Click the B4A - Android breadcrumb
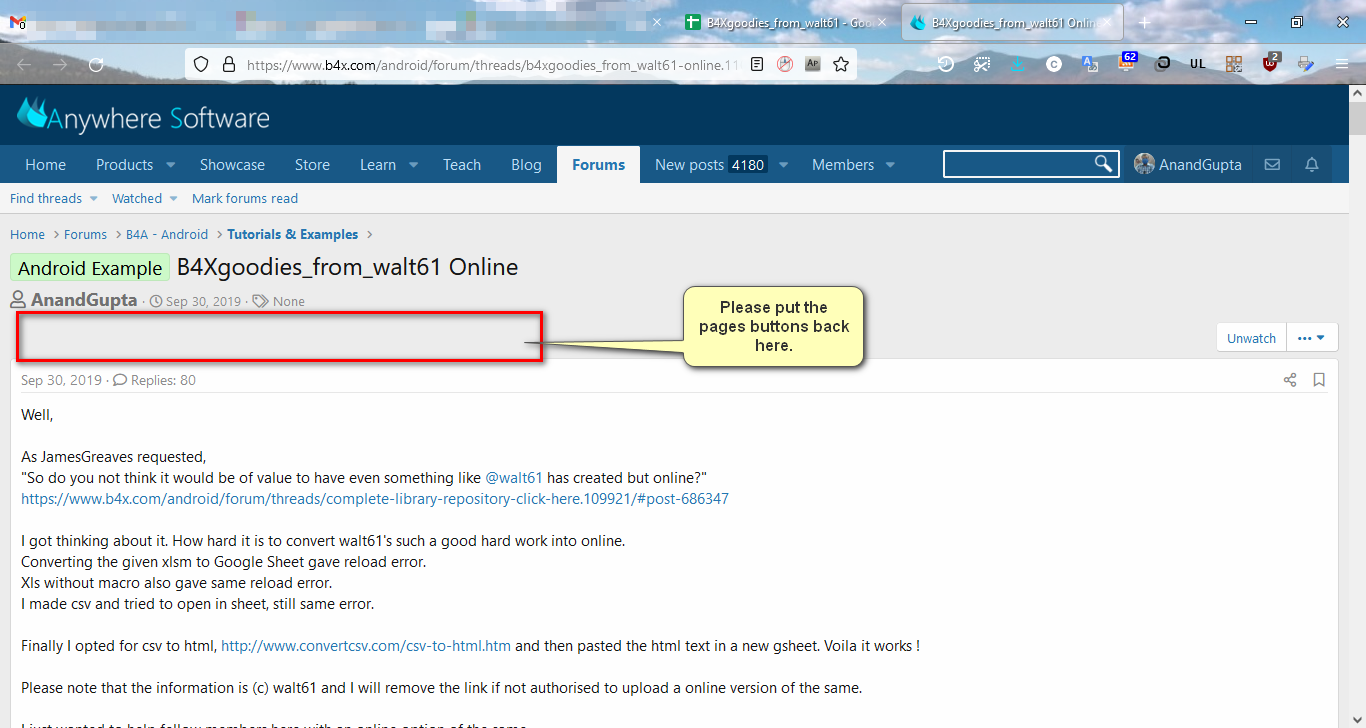The height and width of the screenshot is (728, 1366). 167,234
